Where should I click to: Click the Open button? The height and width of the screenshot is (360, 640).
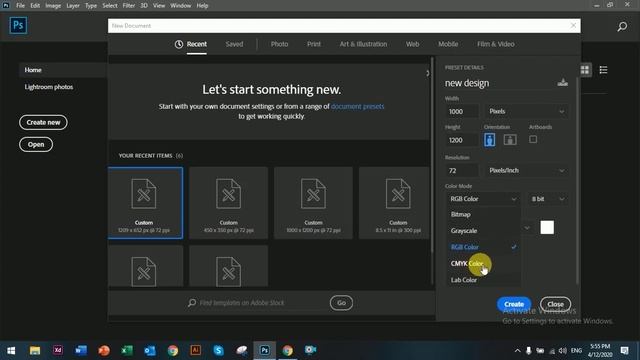[36, 144]
